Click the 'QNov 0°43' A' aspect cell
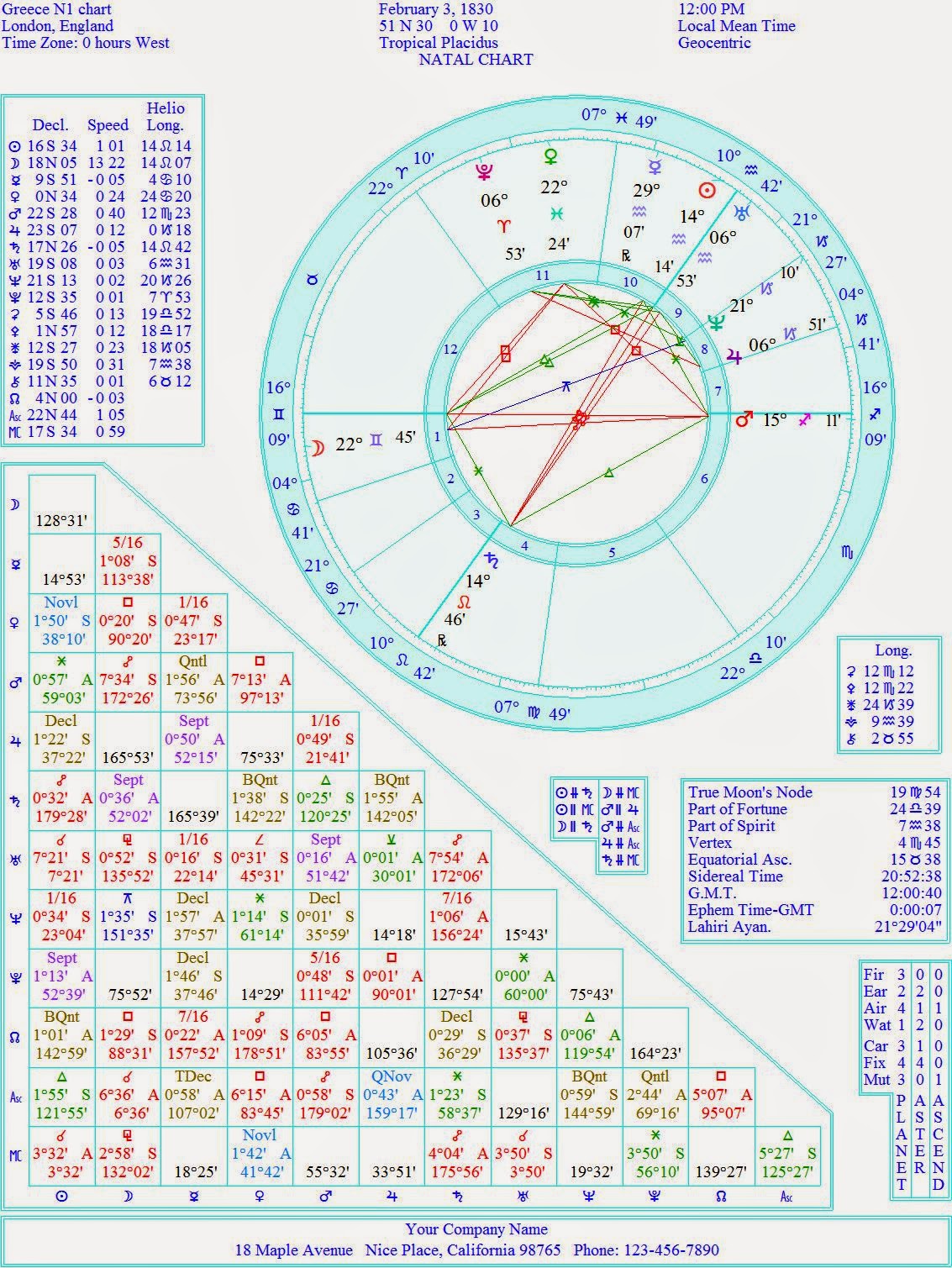 click(392, 1096)
